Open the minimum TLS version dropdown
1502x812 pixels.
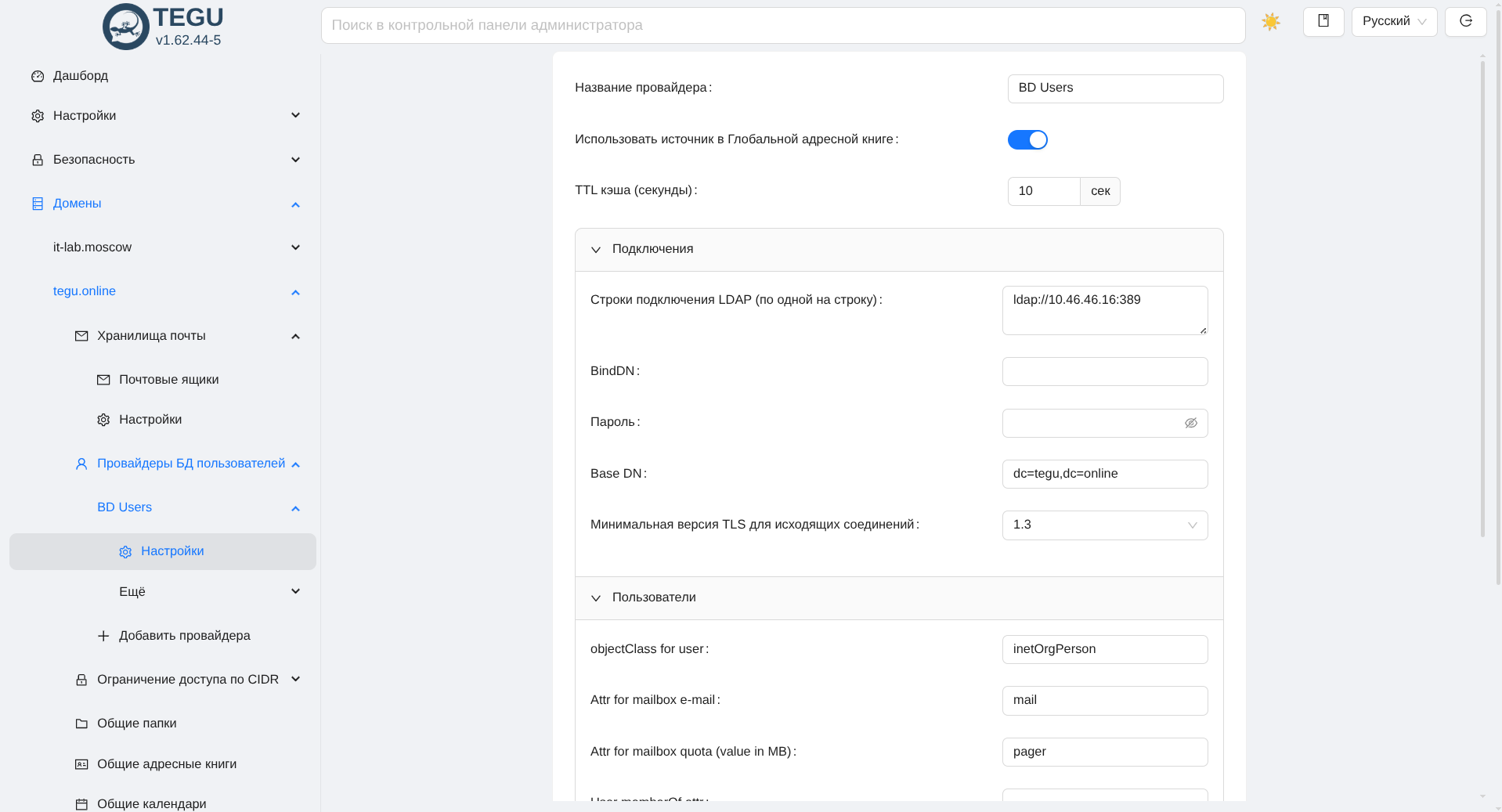(1104, 525)
